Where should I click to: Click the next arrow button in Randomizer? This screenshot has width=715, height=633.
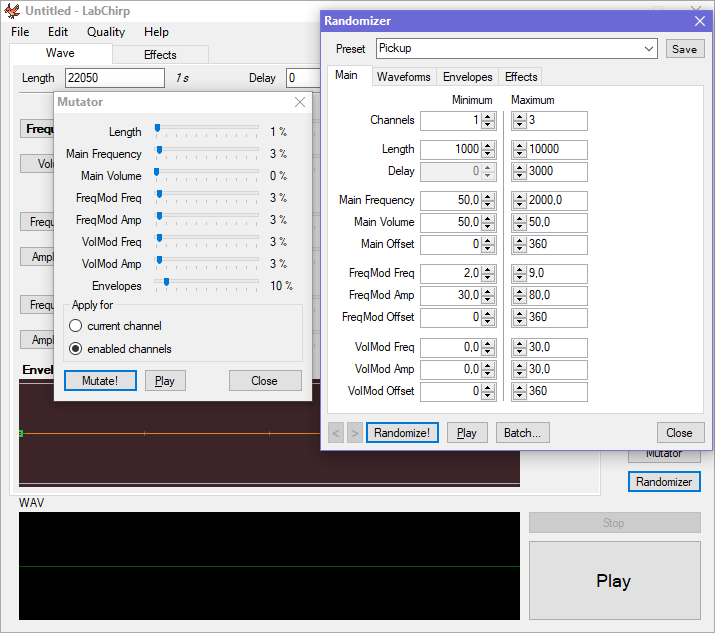point(355,433)
